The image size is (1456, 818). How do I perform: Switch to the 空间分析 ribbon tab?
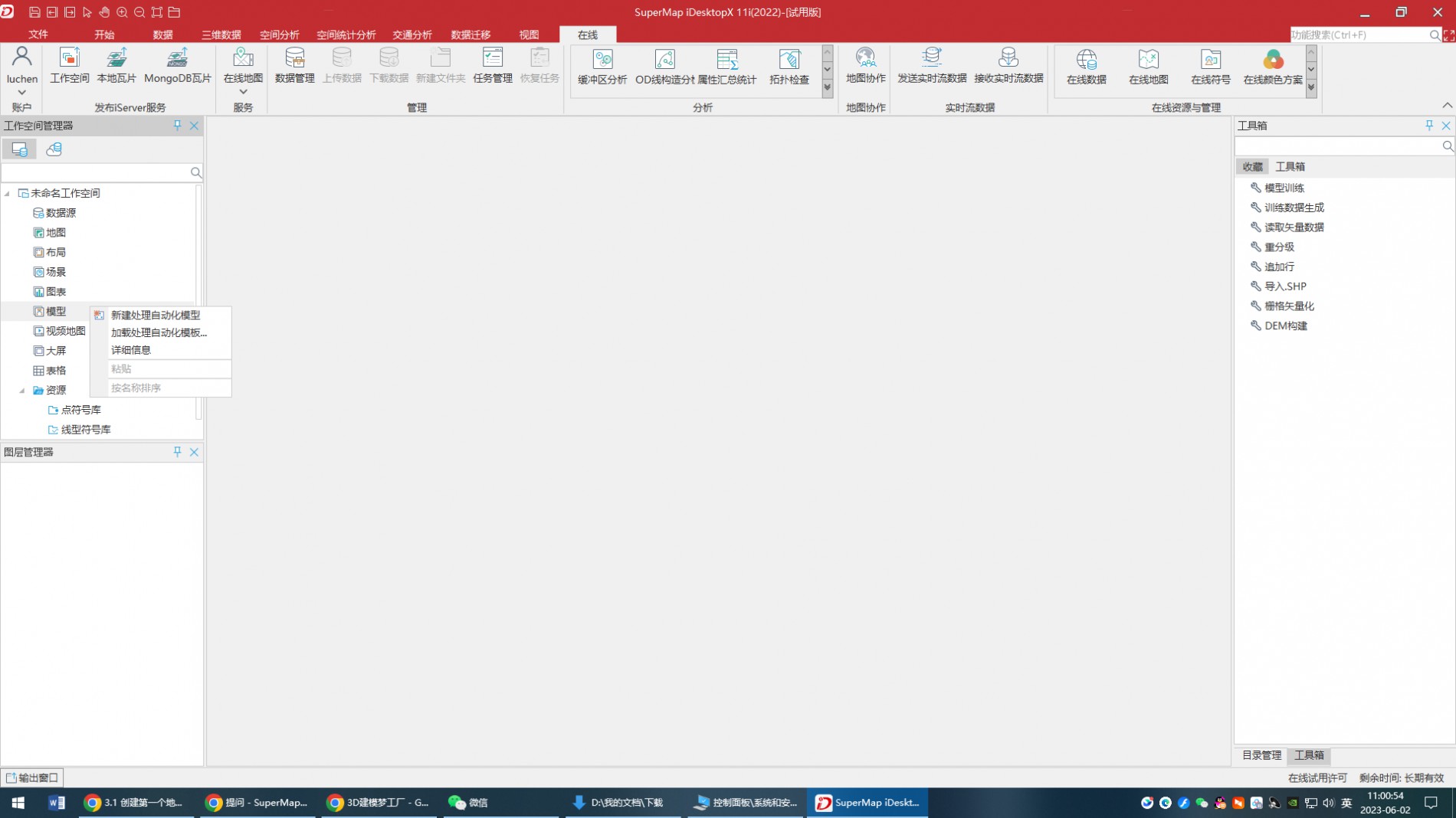click(x=279, y=34)
